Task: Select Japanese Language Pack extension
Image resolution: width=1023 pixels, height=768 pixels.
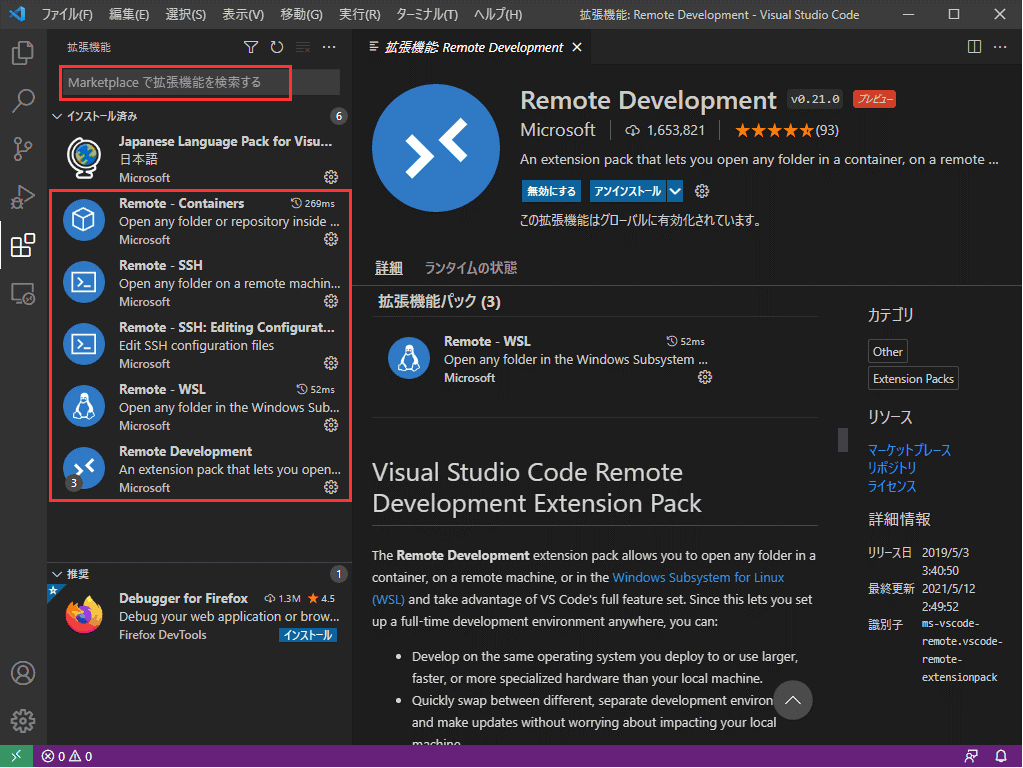Action: [201, 160]
